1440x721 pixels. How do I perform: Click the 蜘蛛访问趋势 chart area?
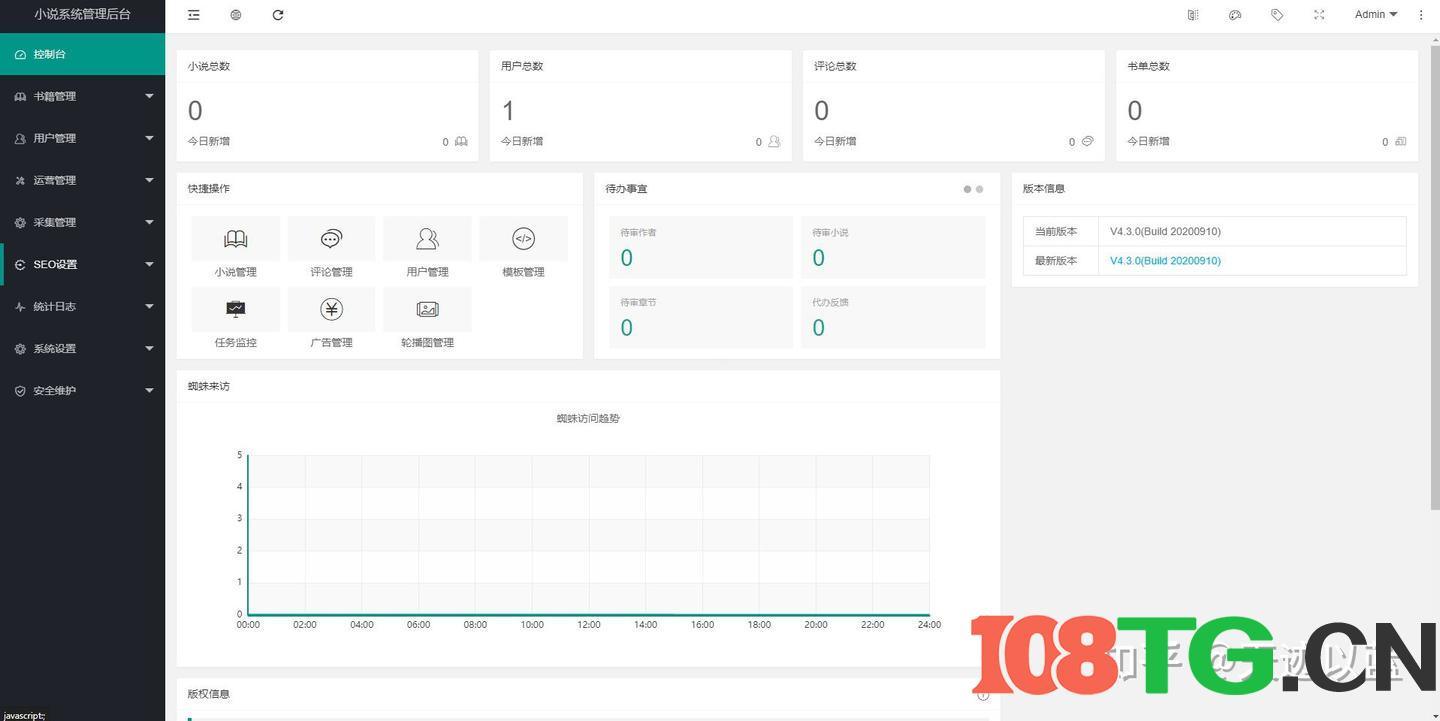[x=588, y=535]
